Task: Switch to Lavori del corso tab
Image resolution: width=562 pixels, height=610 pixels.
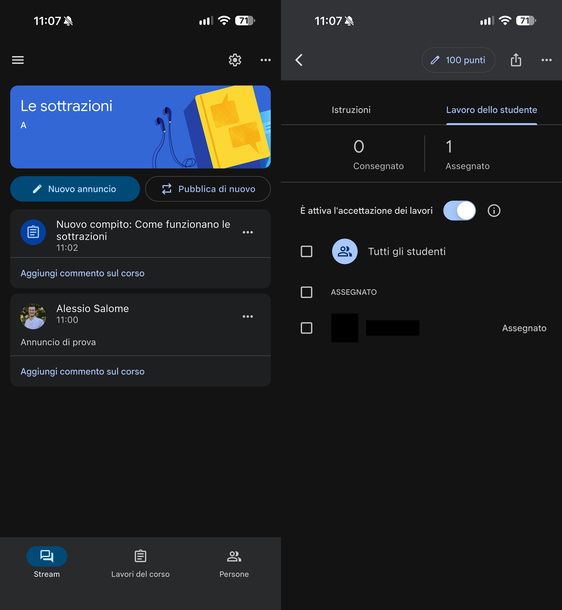Action: click(x=140, y=562)
